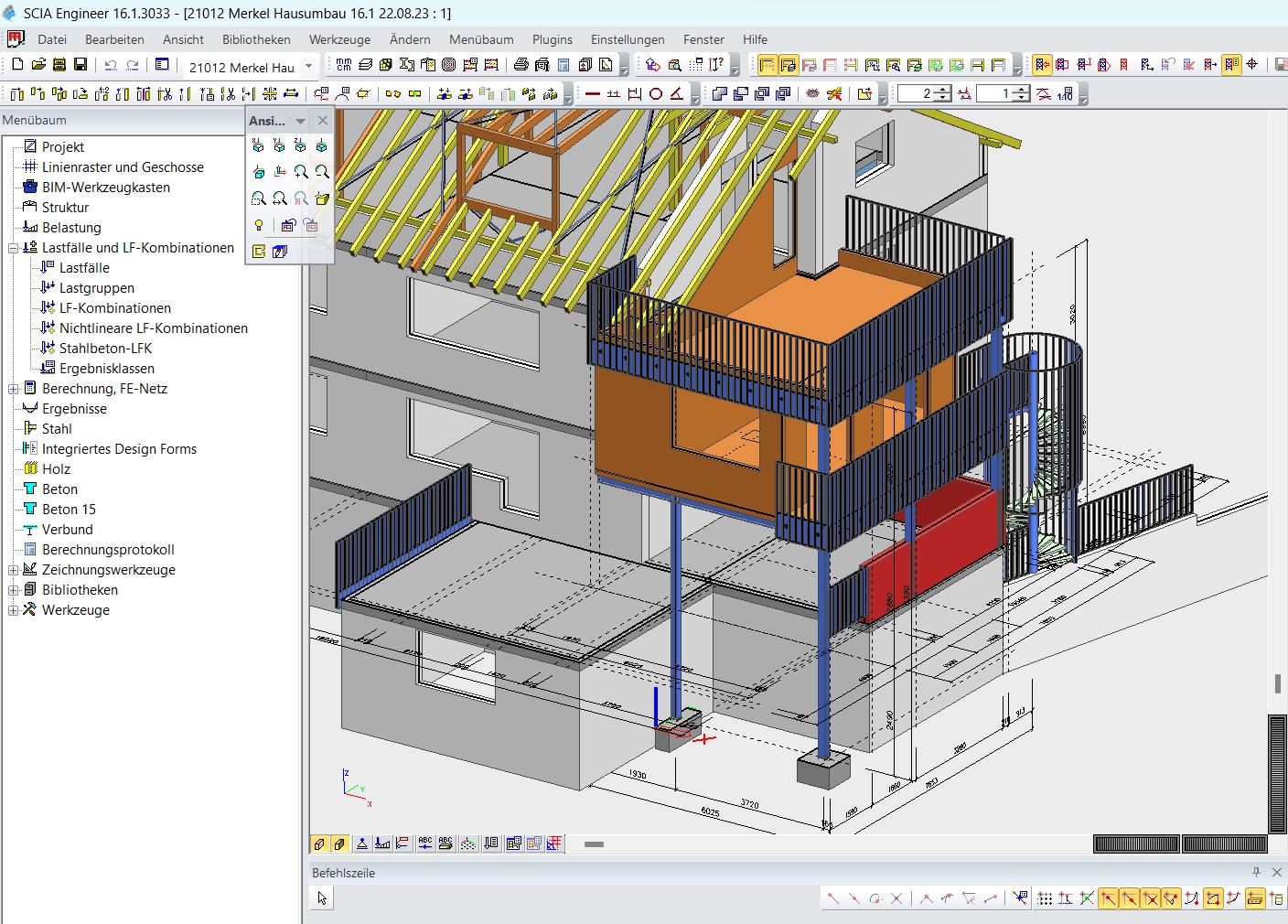The image size is (1288, 924).
Task: Select 'Struktur' in the Menübaum
Action: pyautogui.click(x=65, y=208)
